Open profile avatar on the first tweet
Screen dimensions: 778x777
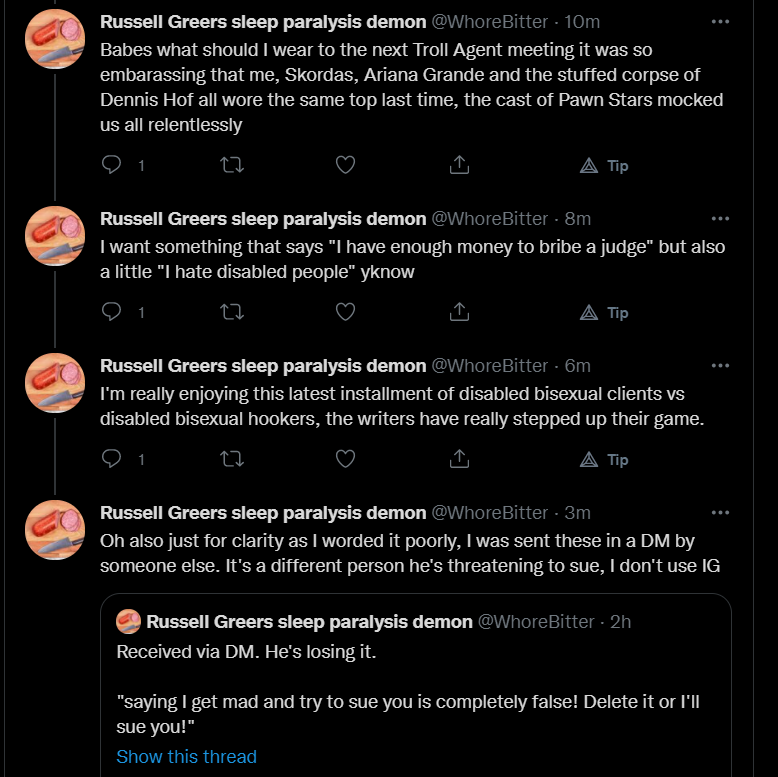55,39
